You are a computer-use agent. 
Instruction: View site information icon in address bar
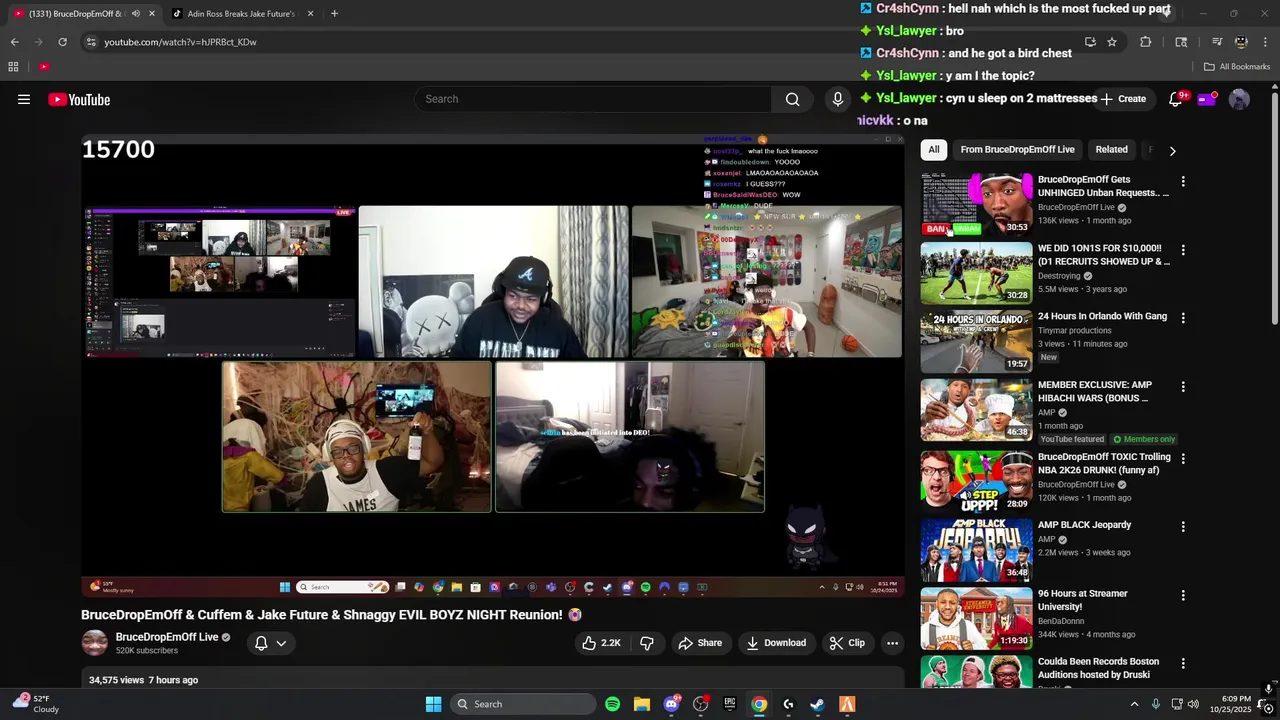coord(91,42)
